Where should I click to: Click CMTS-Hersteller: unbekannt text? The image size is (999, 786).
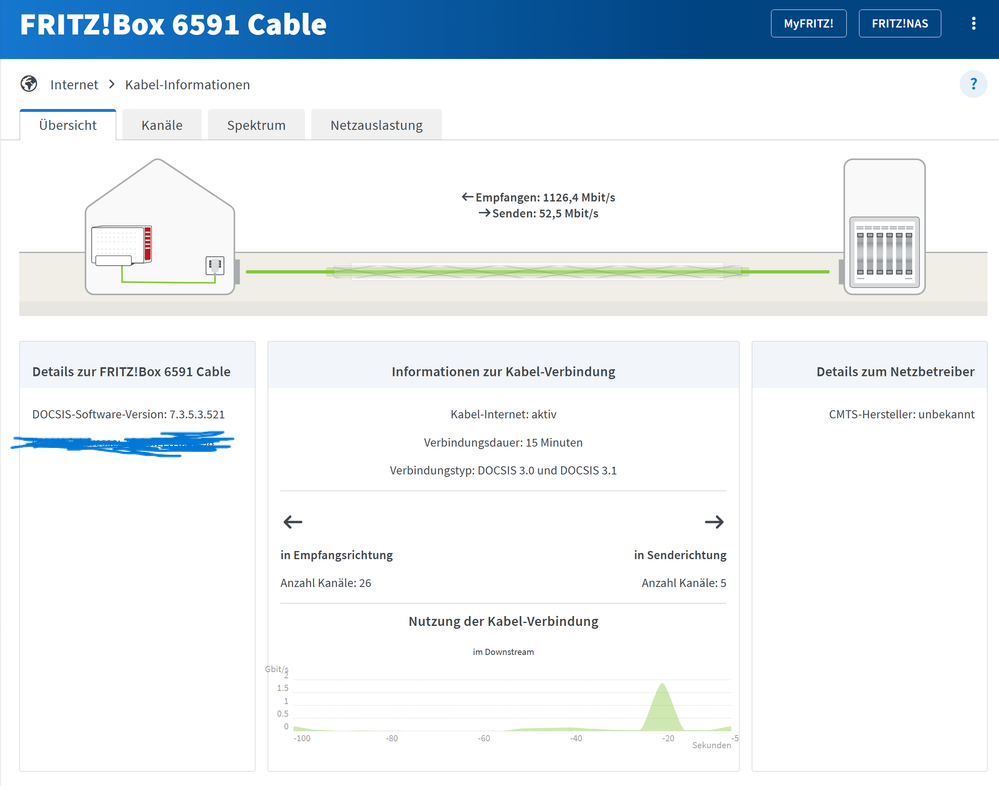[902, 414]
